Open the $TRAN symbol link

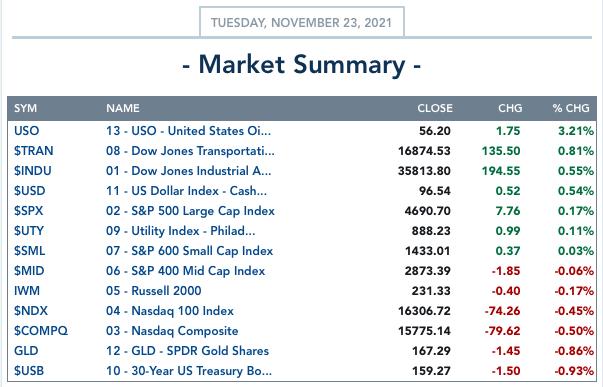(x=33, y=151)
